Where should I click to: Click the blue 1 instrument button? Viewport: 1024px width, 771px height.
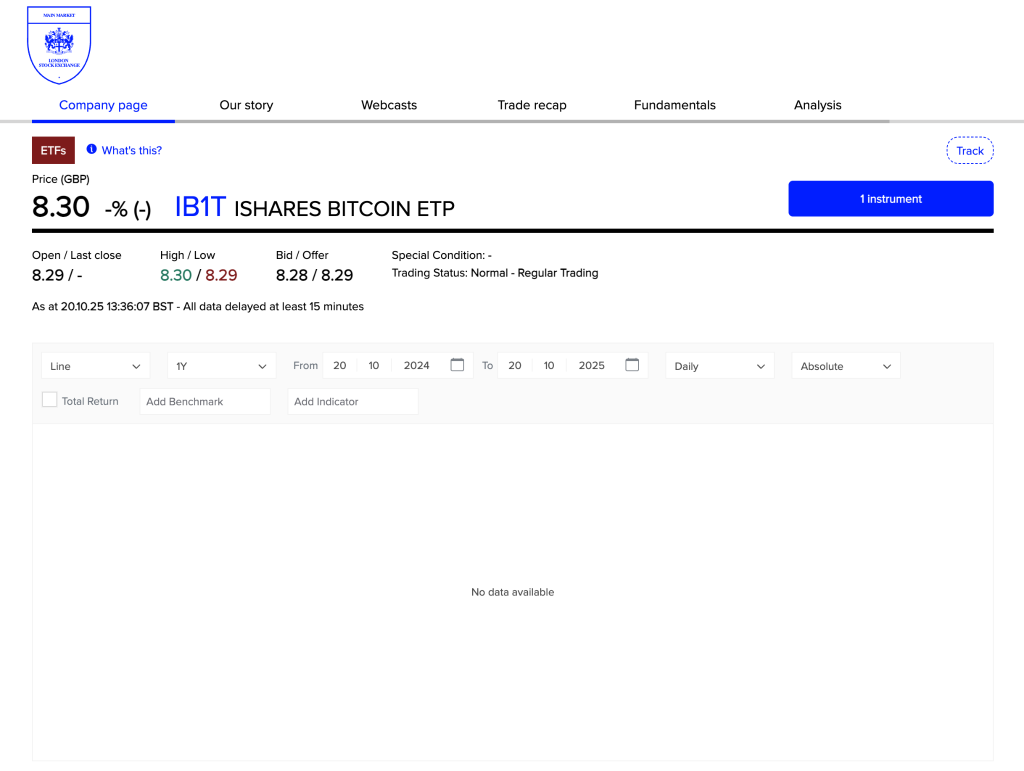tap(890, 199)
